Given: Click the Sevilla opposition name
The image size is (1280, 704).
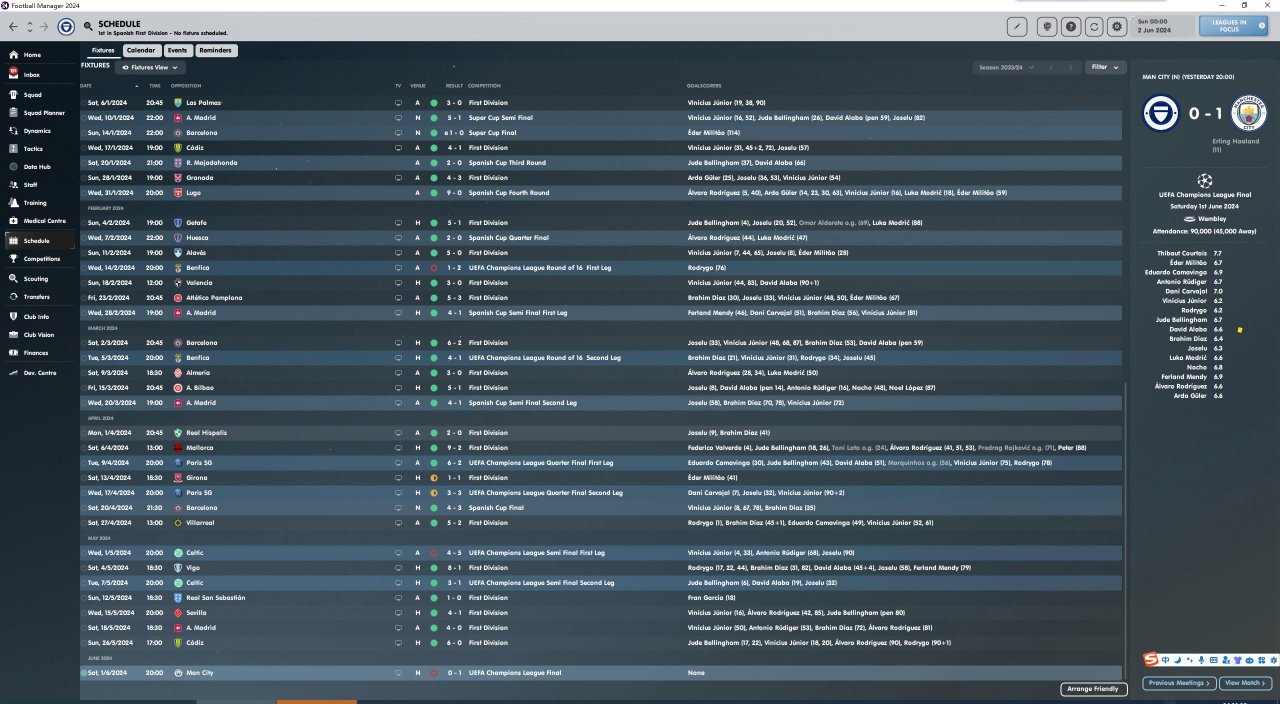Looking at the screenshot, I should (x=194, y=613).
